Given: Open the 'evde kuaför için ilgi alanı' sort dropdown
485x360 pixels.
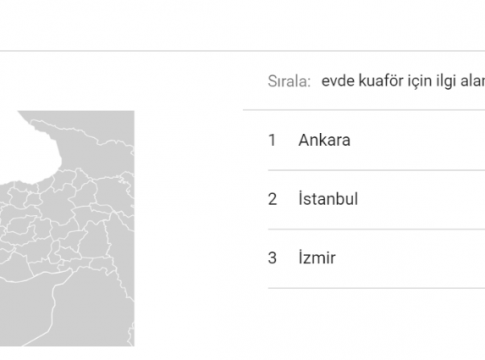Looking at the screenshot, I should tap(403, 81).
